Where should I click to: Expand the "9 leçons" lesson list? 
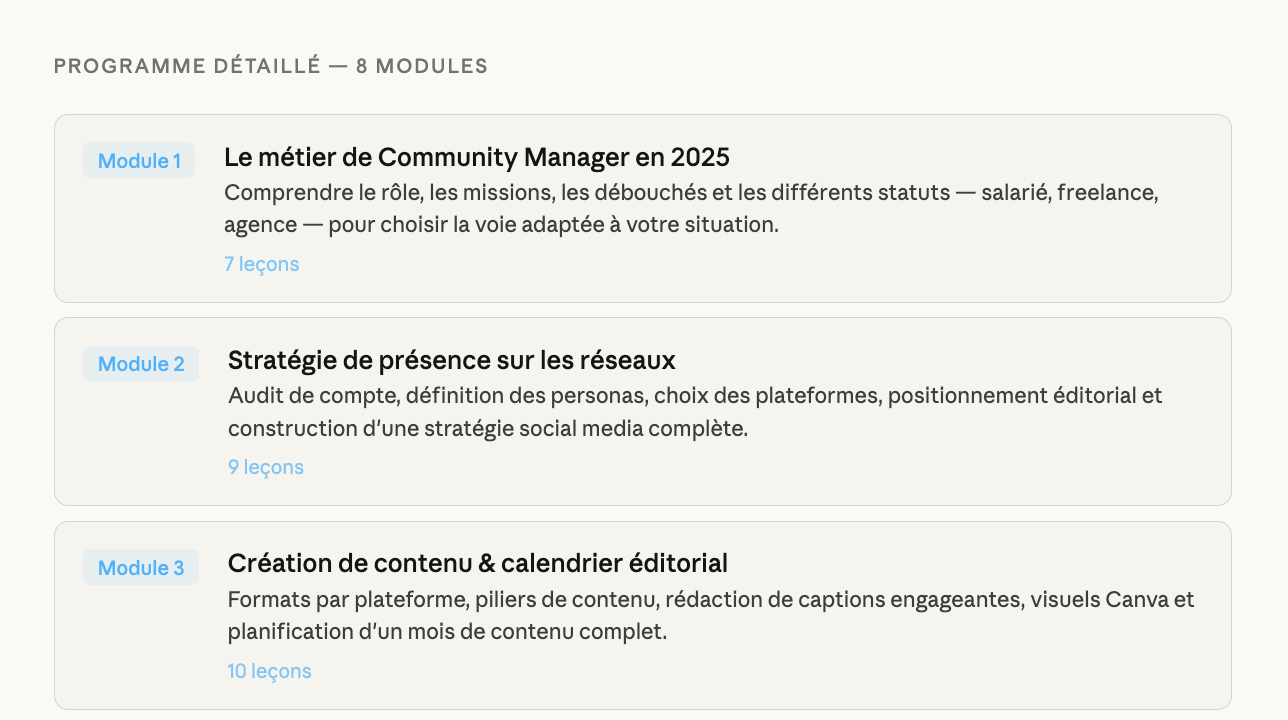[265, 467]
